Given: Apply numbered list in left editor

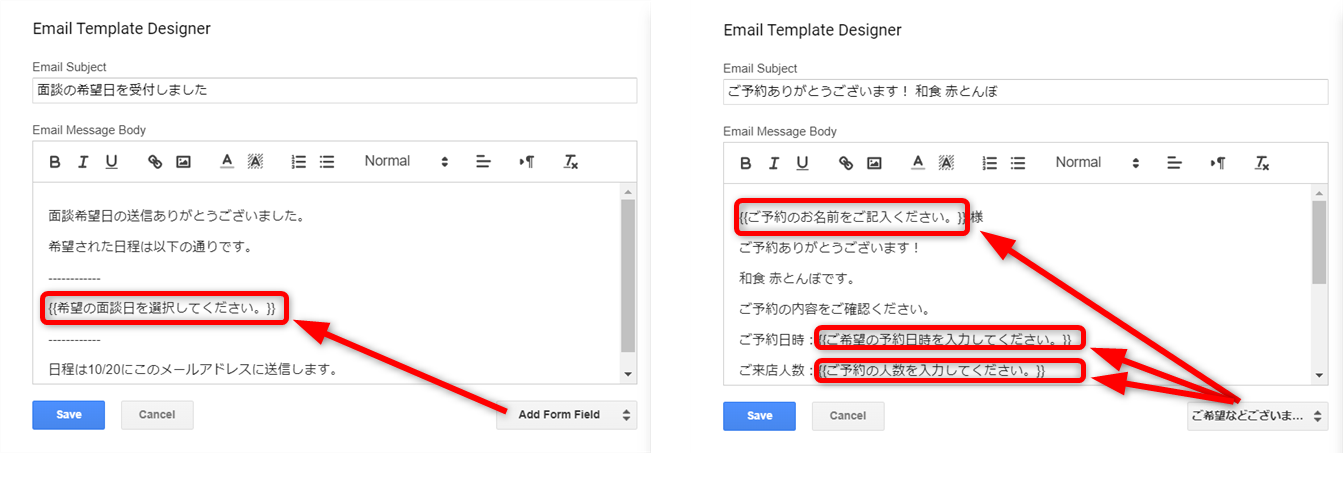Looking at the screenshot, I should (298, 162).
